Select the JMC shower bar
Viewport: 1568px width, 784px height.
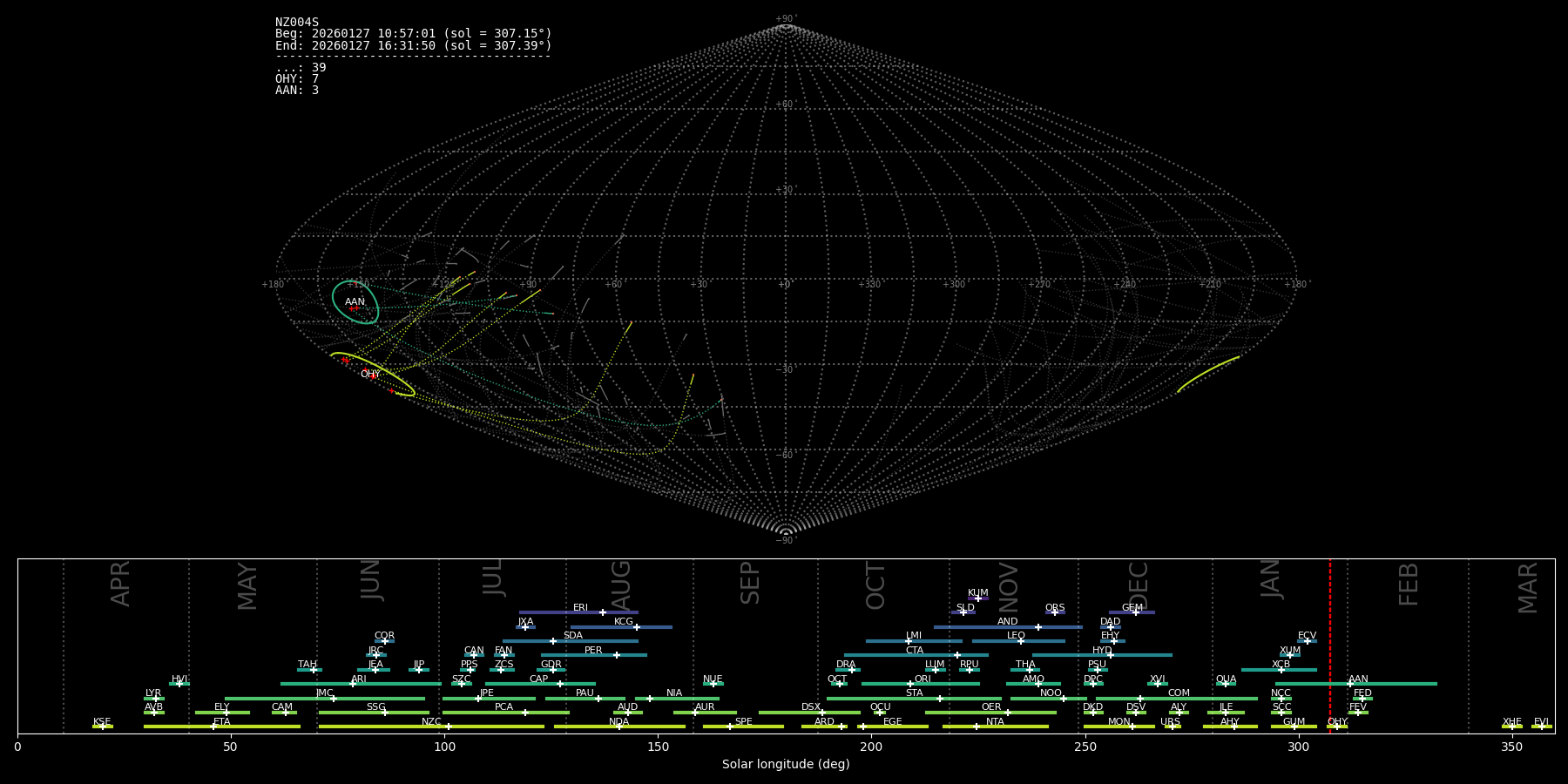click(325, 698)
